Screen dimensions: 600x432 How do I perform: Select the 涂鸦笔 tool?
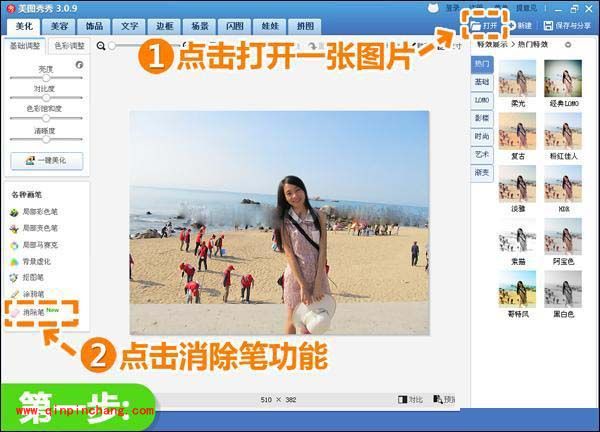click(28, 294)
